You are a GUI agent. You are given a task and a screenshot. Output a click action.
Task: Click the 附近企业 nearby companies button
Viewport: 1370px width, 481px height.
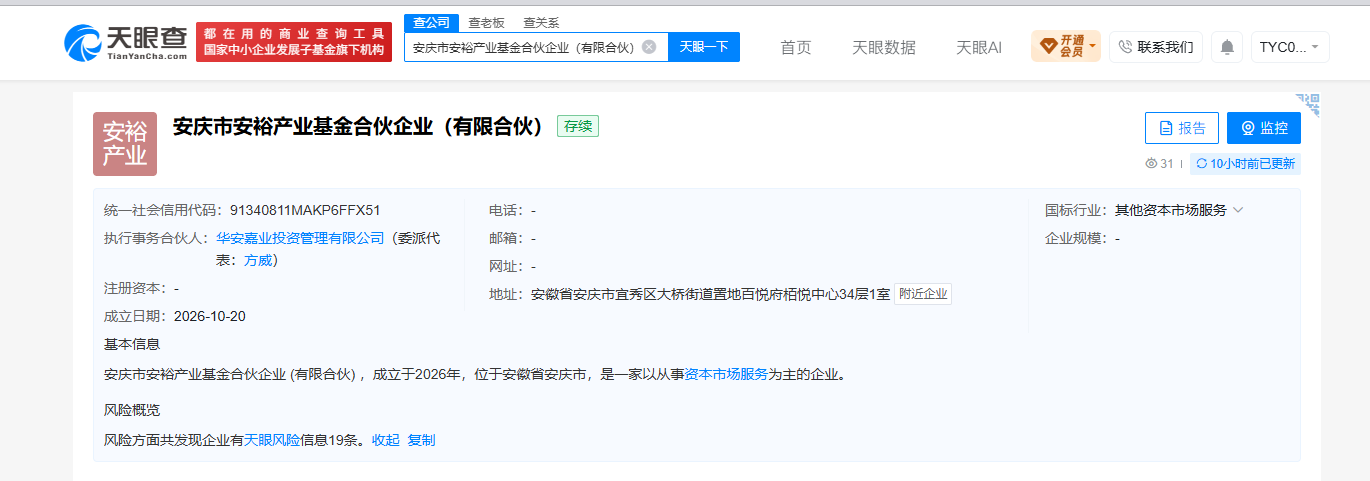pos(923,294)
